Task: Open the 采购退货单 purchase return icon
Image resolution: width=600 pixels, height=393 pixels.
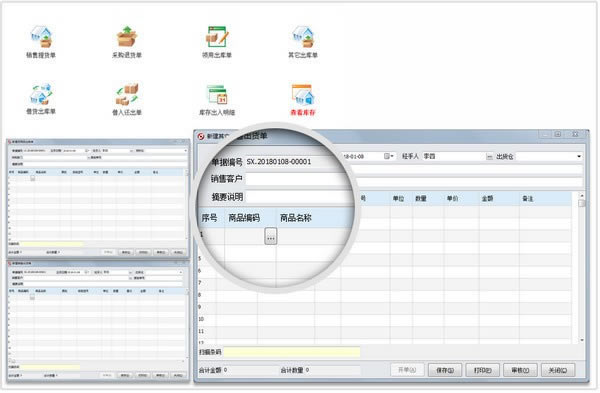Action: coord(127,37)
